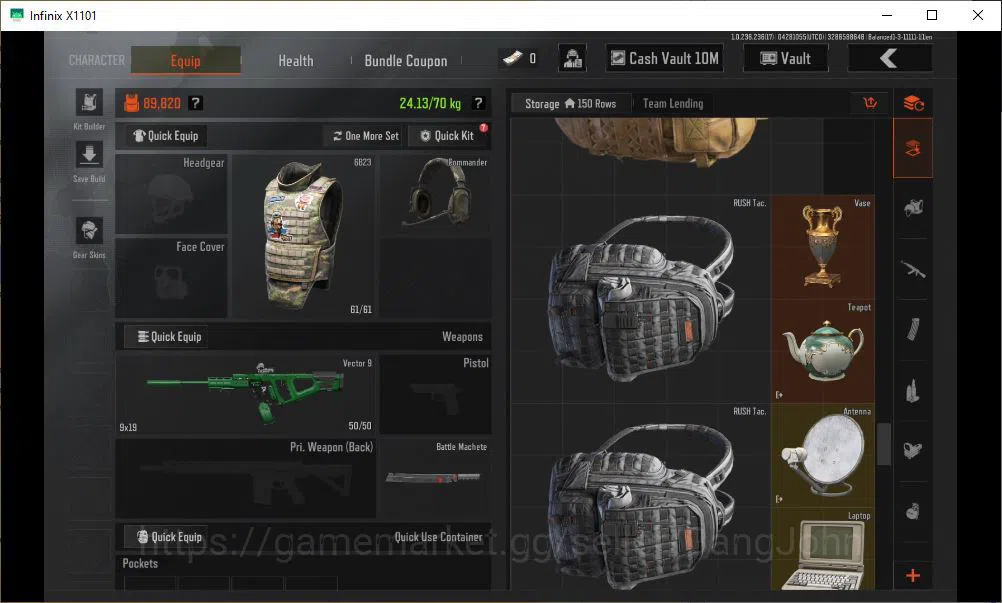Image resolution: width=1002 pixels, height=603 pixels.
Task: Select the Laptop item in storage
Action: (822, 549)
